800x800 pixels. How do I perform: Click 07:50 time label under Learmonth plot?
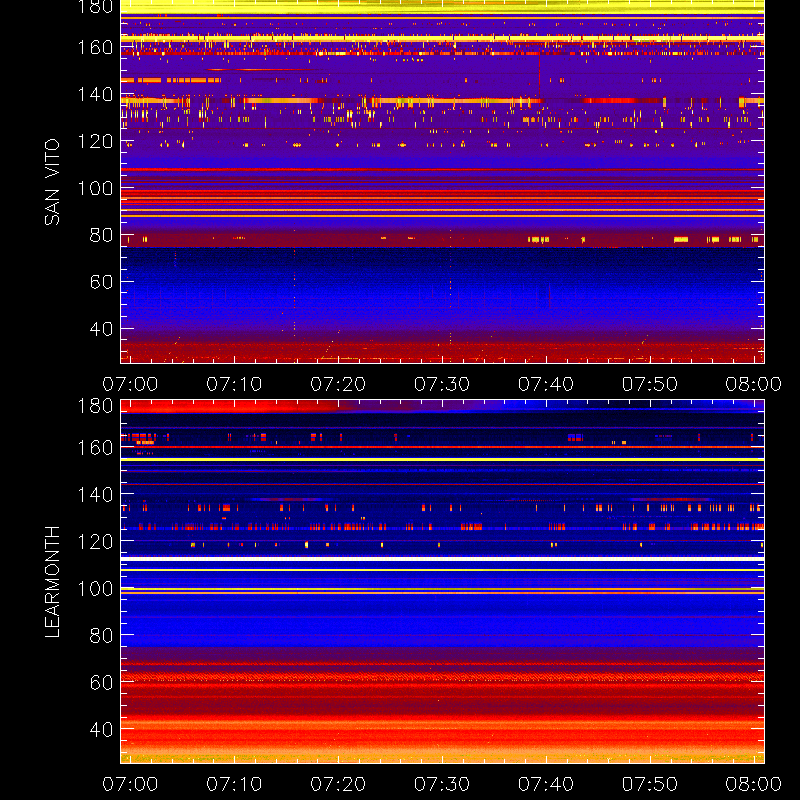[x=649, y=784]
